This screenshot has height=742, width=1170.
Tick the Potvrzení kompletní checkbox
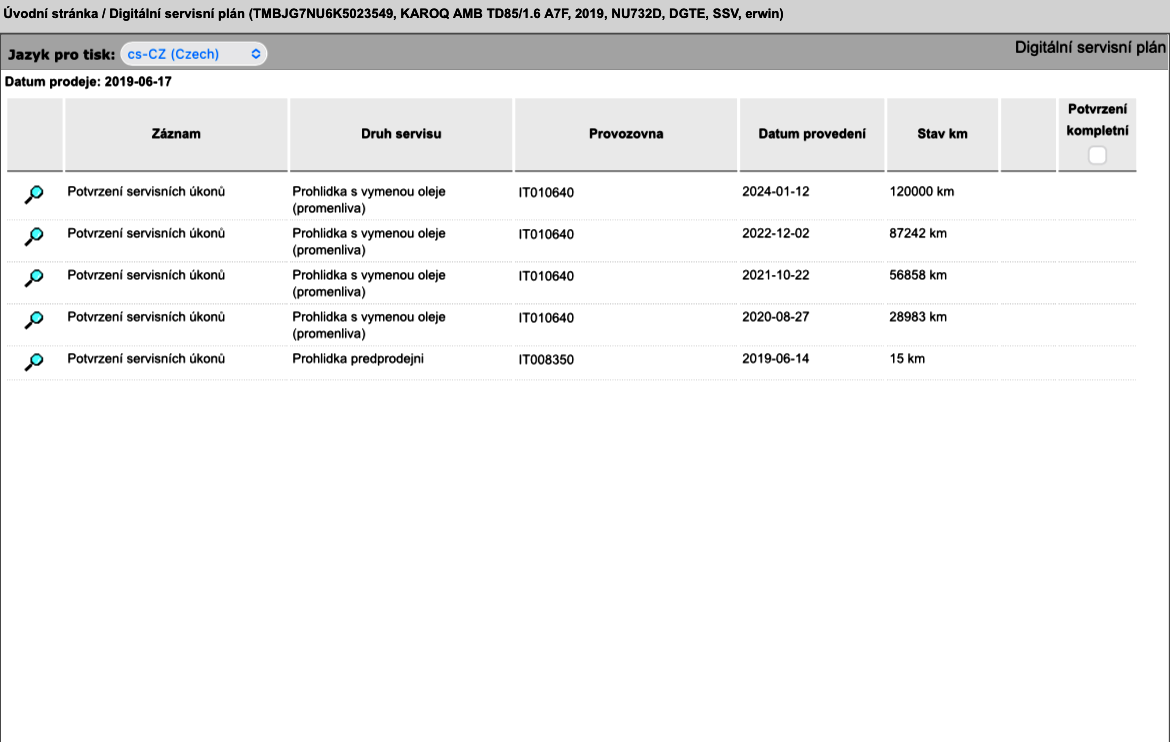click(1097, 155)
